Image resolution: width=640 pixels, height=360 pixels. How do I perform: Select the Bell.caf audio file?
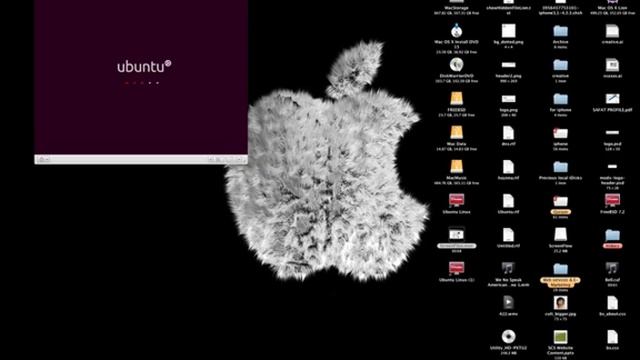click(x=612, y=268)
